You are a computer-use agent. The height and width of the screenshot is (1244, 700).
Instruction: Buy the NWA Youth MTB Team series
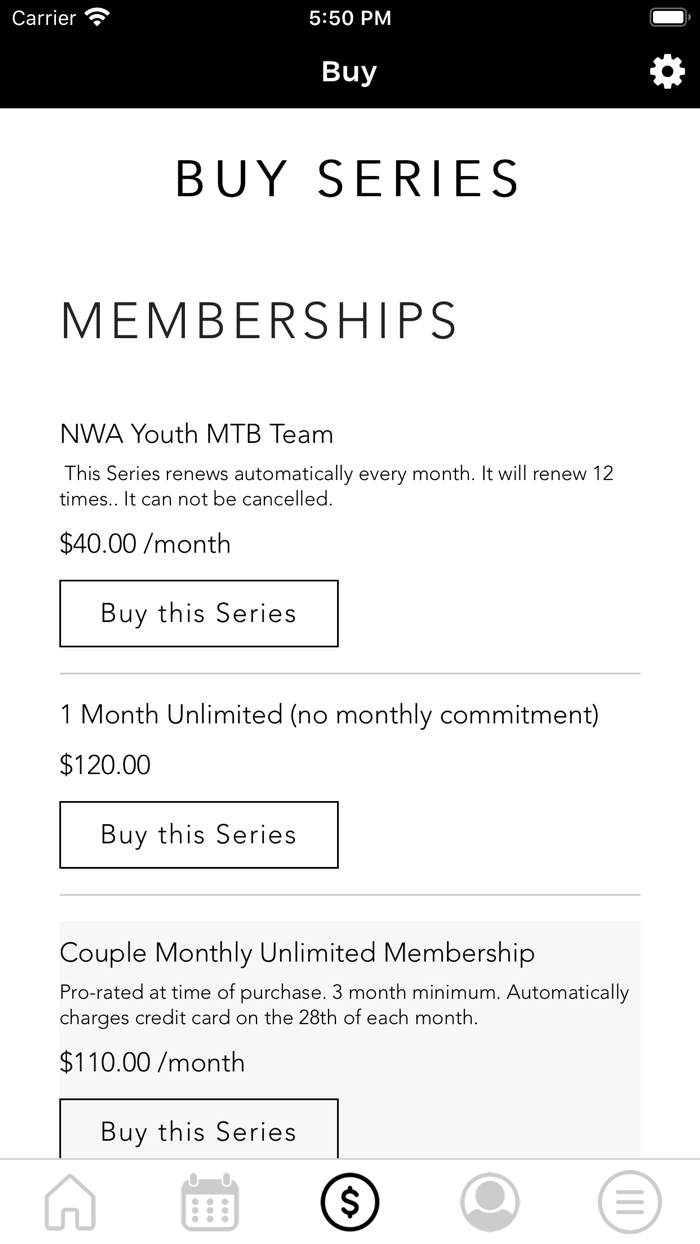click(199, 613)
